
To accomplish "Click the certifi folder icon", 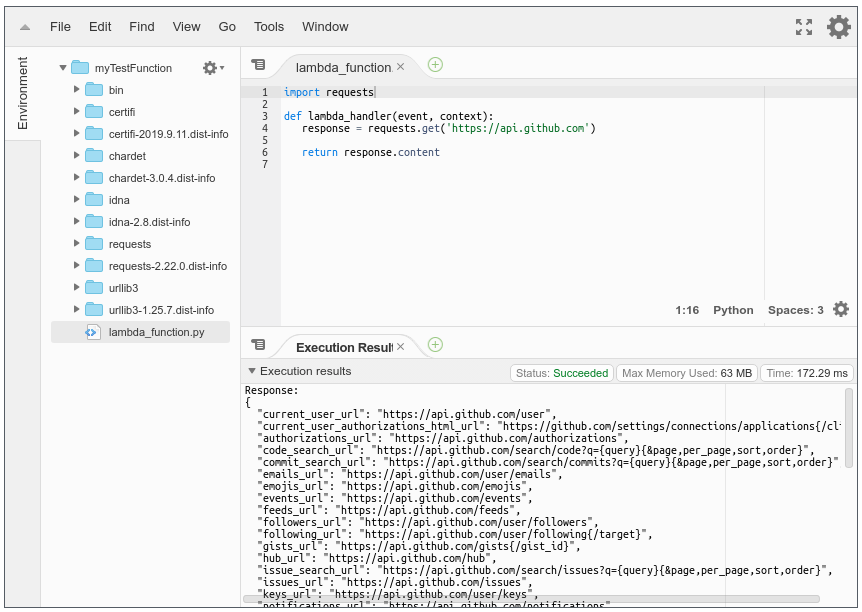I will tap(94, 112).
